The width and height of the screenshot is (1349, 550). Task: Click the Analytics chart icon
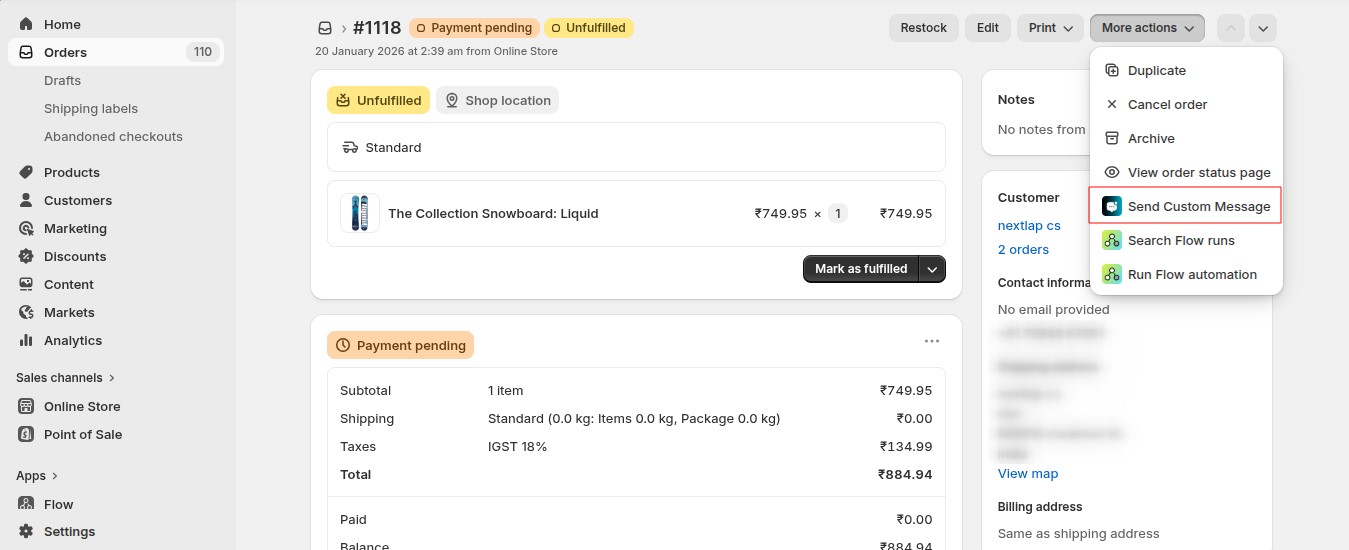point(26,340)
